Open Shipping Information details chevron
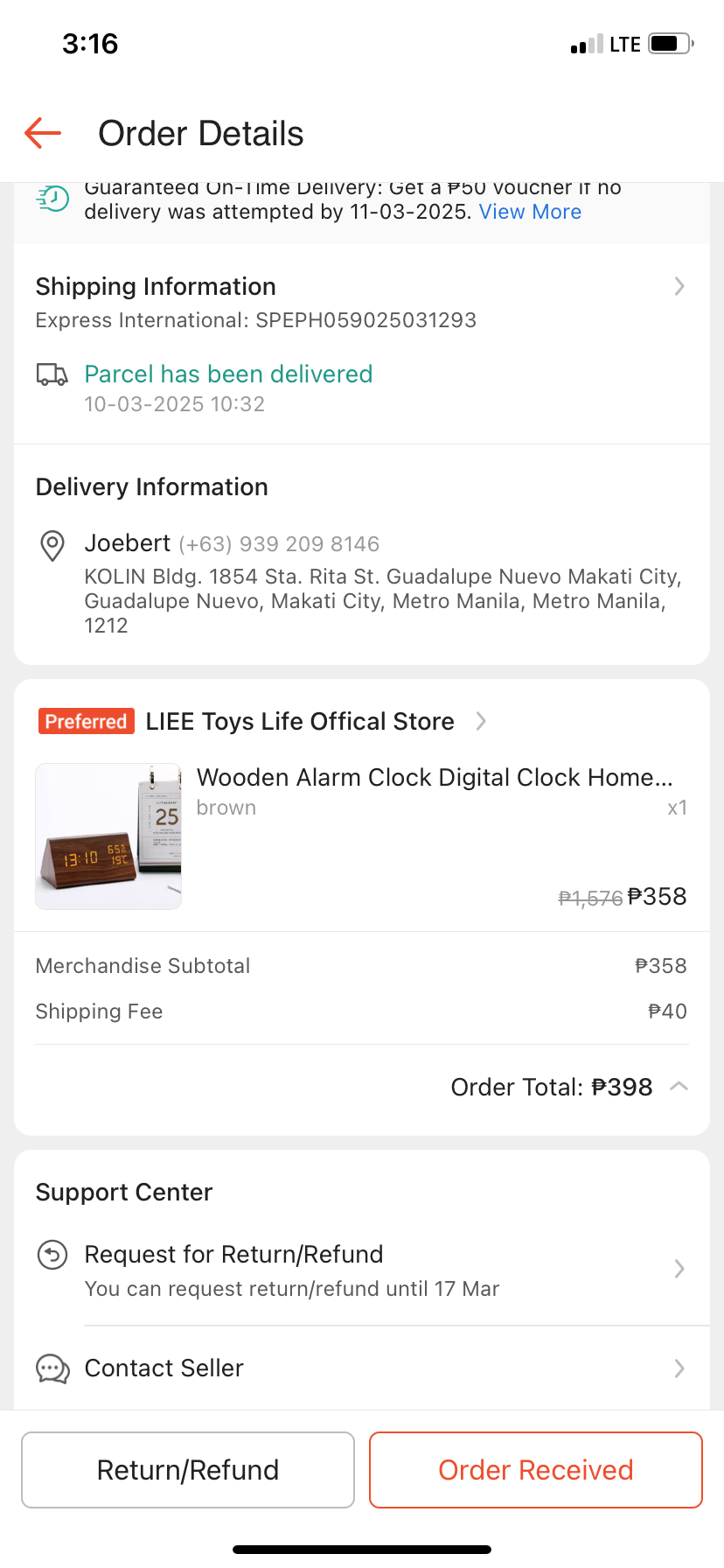Screen dimensions: 724x1568 (x=679, y=286)
